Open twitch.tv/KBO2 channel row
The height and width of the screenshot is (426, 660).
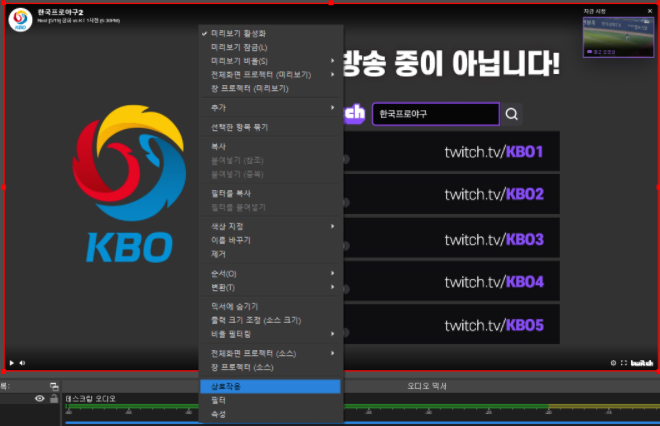[x=452, y=194]
